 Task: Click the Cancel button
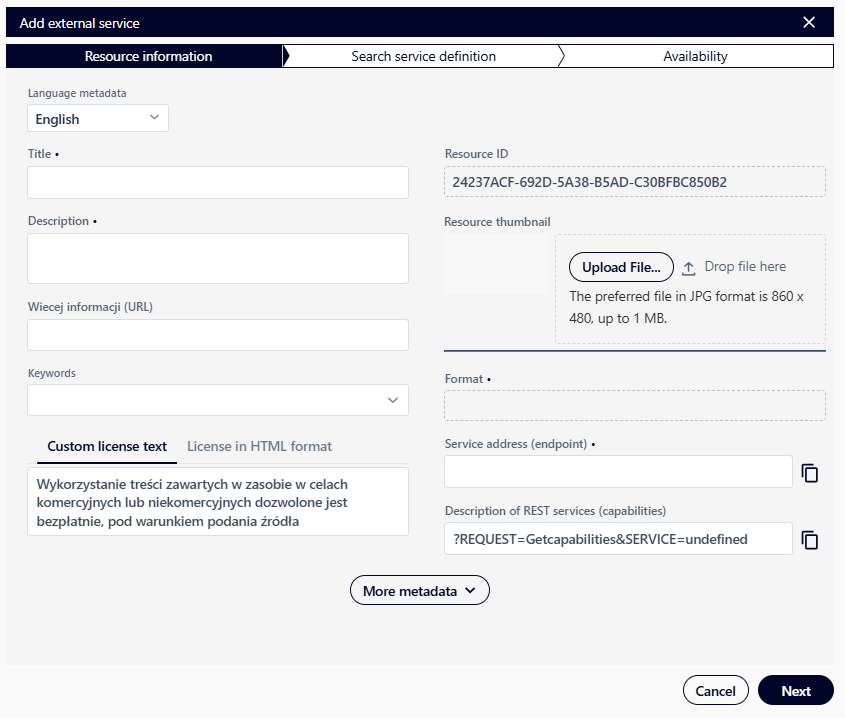tap(715, 691)
